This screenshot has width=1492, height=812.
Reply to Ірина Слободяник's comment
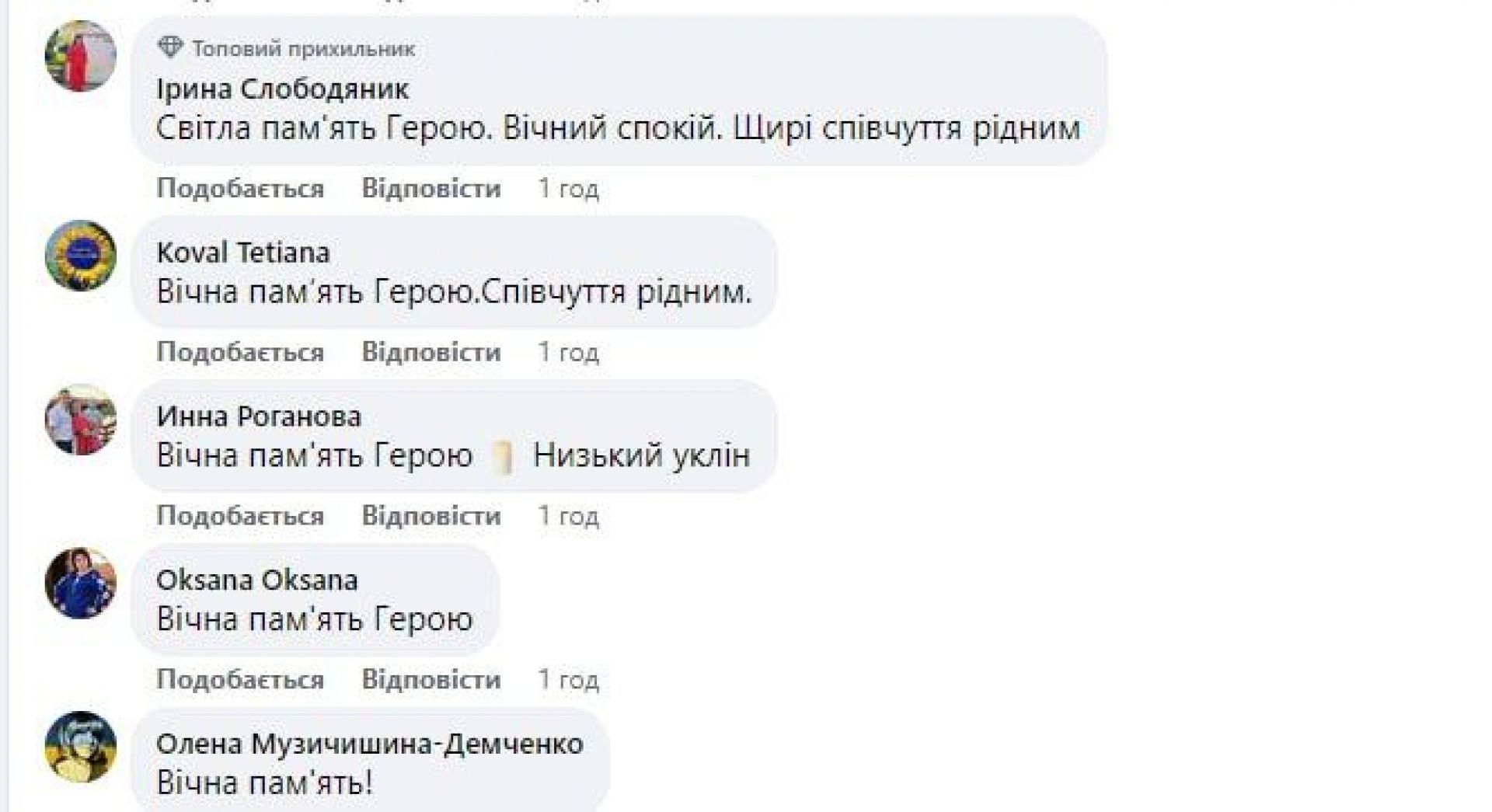point(431,189)
